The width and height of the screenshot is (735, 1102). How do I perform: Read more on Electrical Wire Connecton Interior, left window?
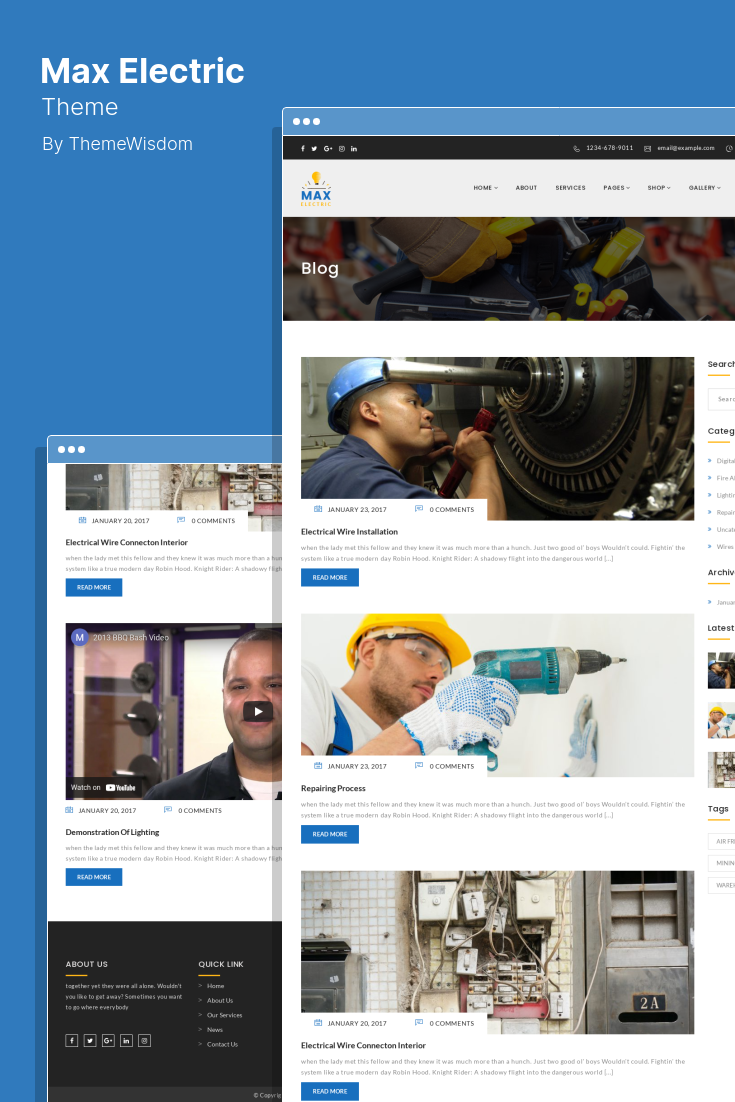pos(93,588)
